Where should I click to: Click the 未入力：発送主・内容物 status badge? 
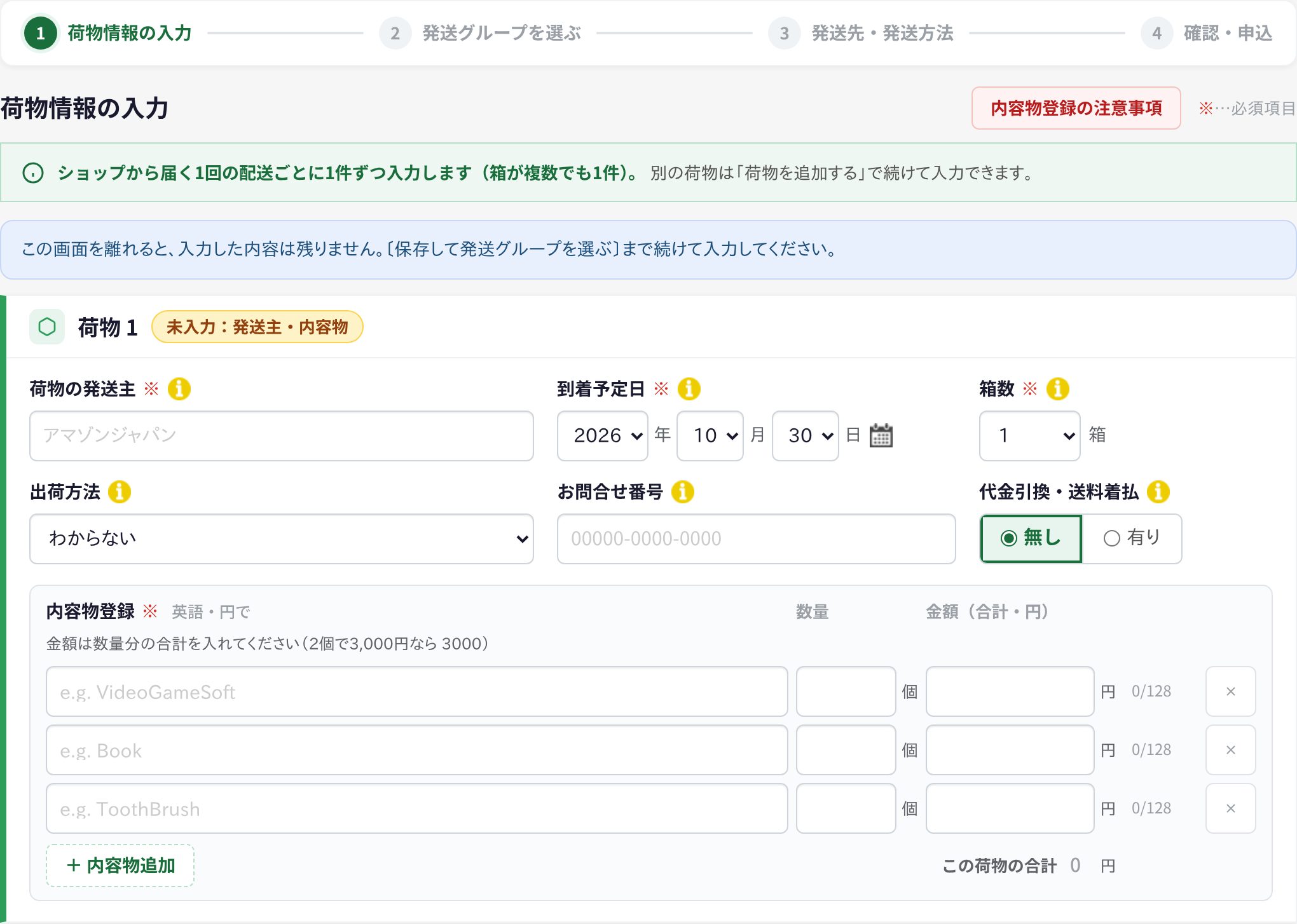(257, 327)
